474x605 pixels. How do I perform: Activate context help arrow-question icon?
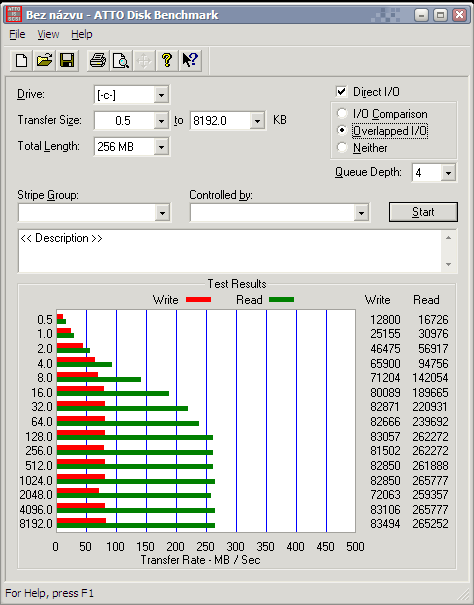coord(190,61)
